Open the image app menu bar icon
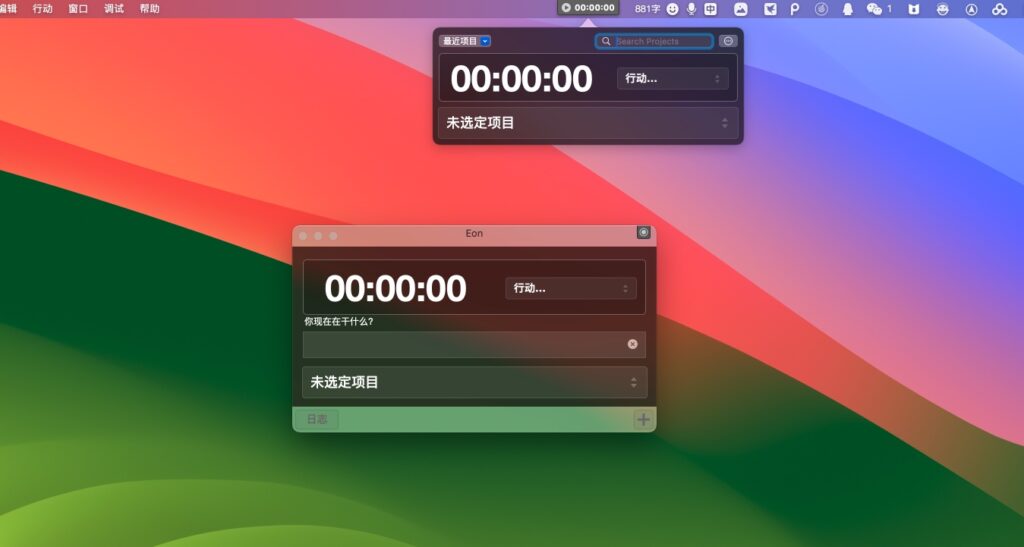This screenshot has width=1024, height=547. [741, 8]
